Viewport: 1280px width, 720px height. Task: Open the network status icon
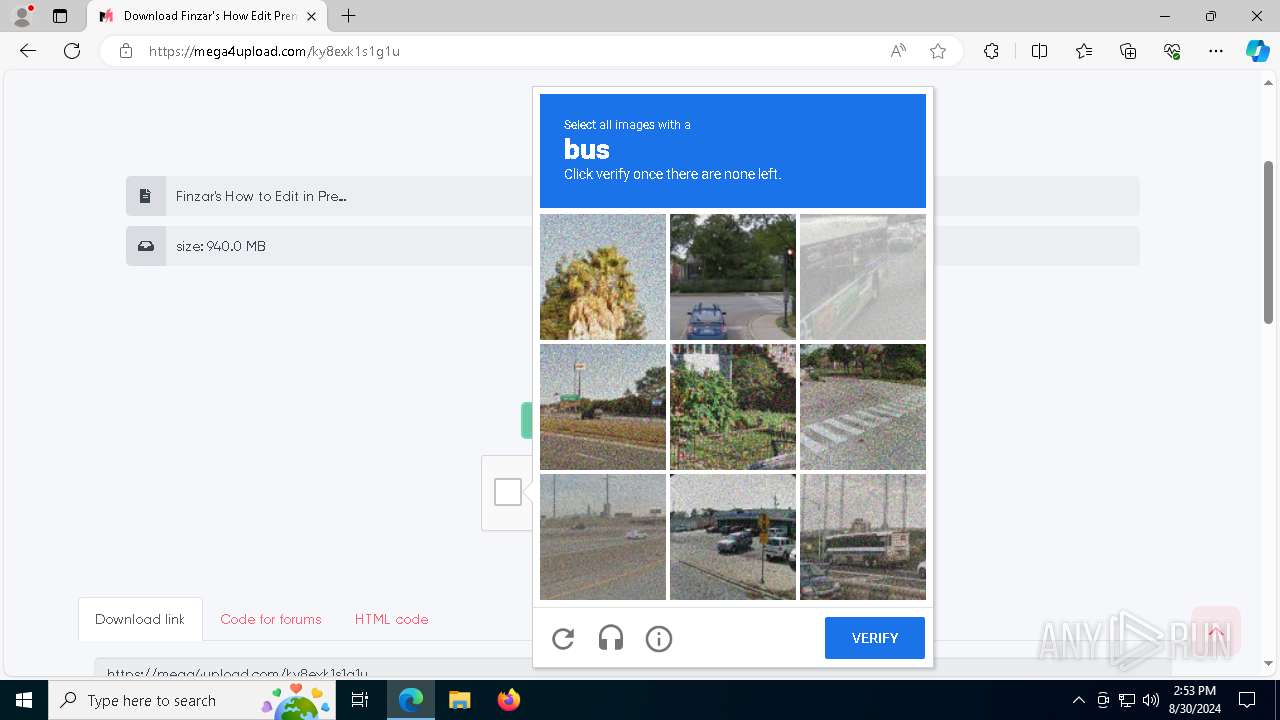pos(1127,700)
